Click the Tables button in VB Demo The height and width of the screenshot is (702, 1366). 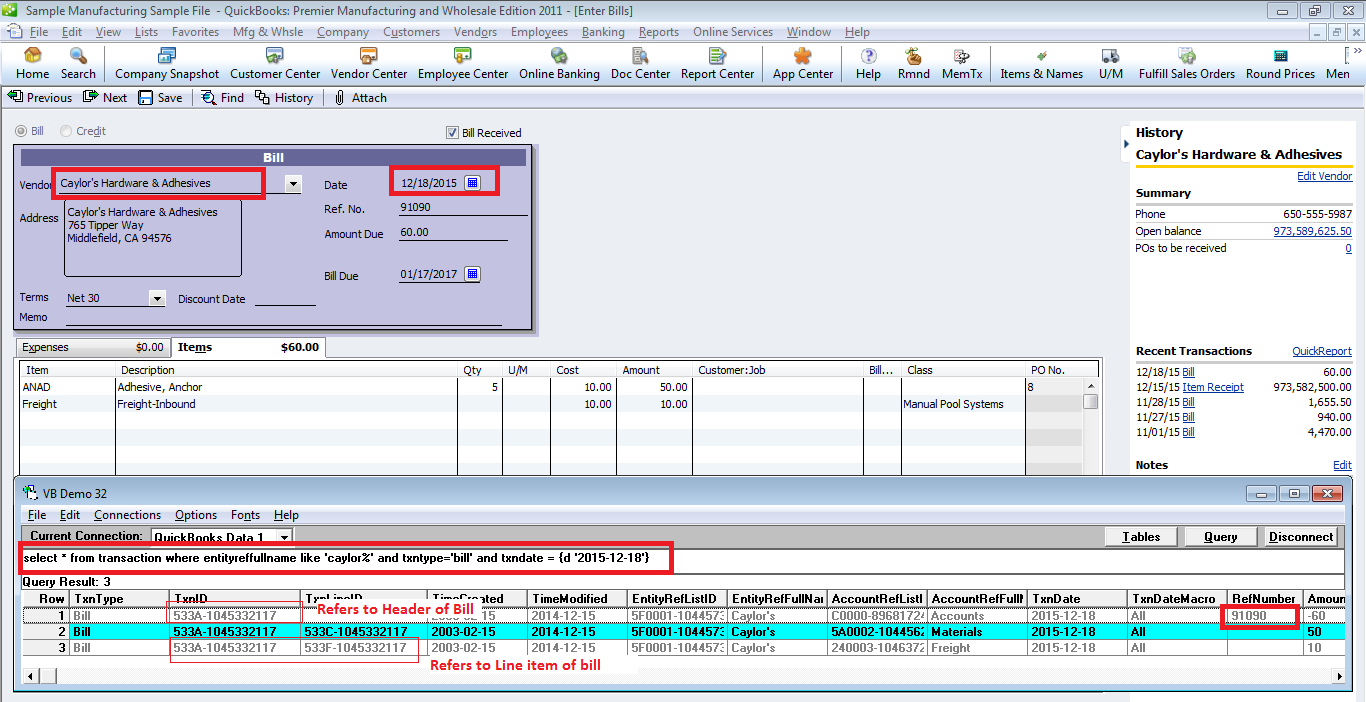tap(1141, 537)
